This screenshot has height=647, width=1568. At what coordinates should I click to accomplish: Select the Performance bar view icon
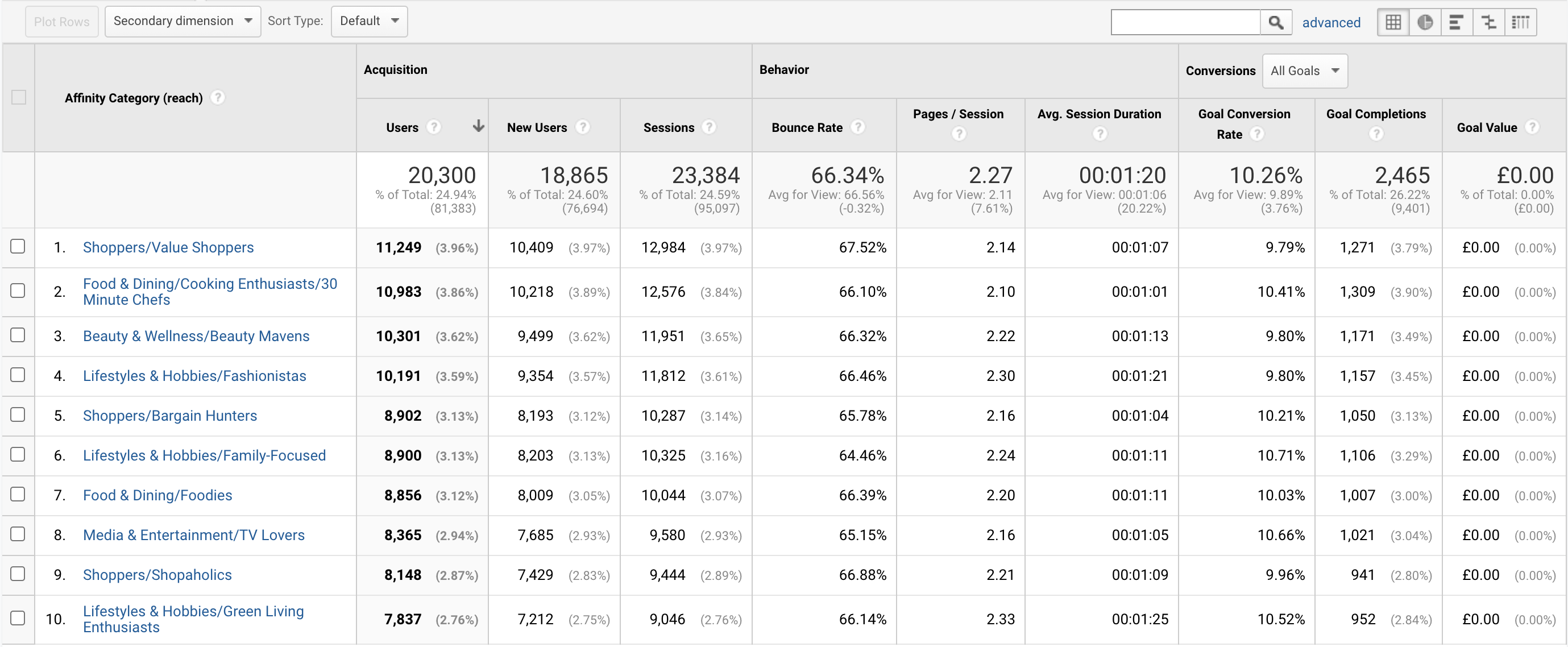tap(1457, 23)
